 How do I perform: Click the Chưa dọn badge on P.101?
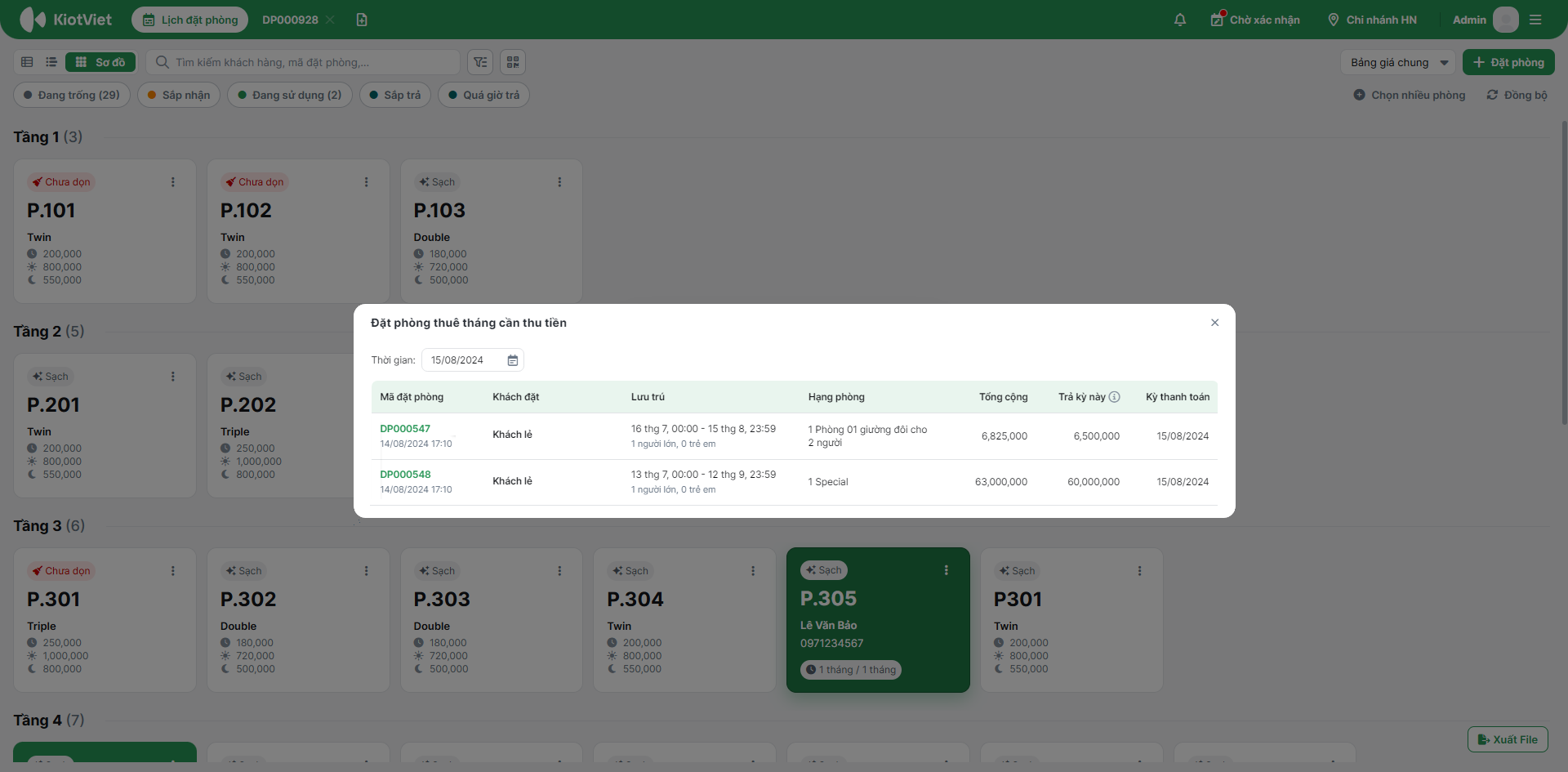pyautogui.click(x=62, y=182)
